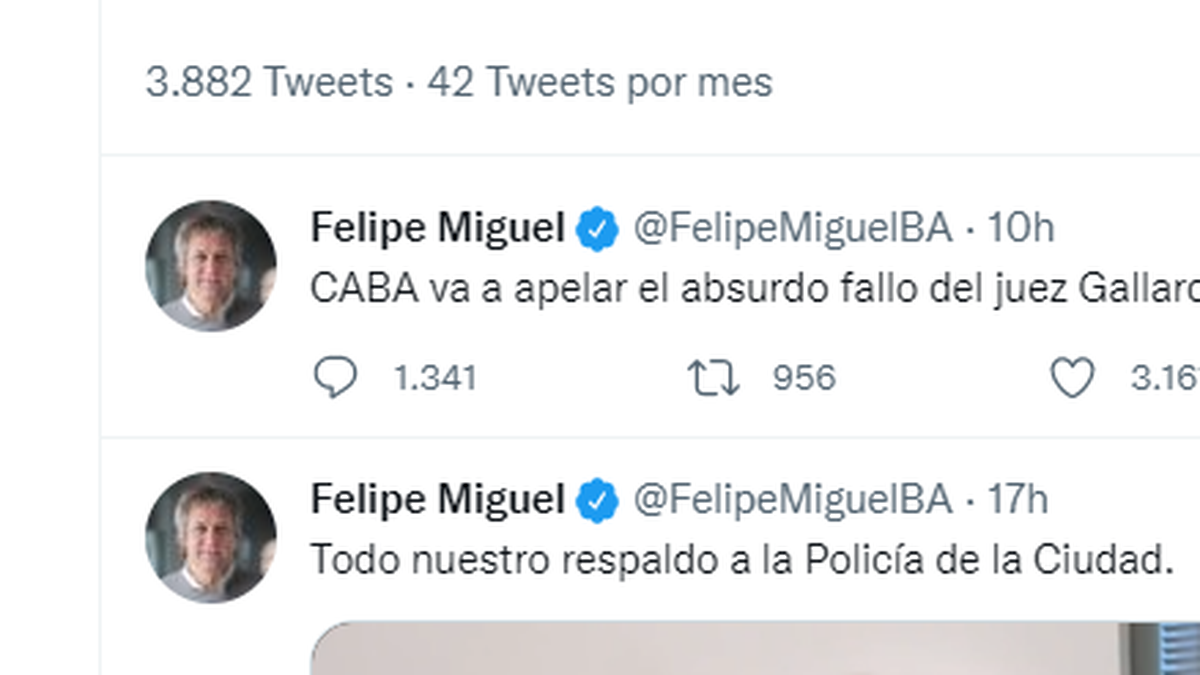1200x675 pixels.
Task: Click the verified badge on the 17h tweet
Action: (x=597, y=500)
